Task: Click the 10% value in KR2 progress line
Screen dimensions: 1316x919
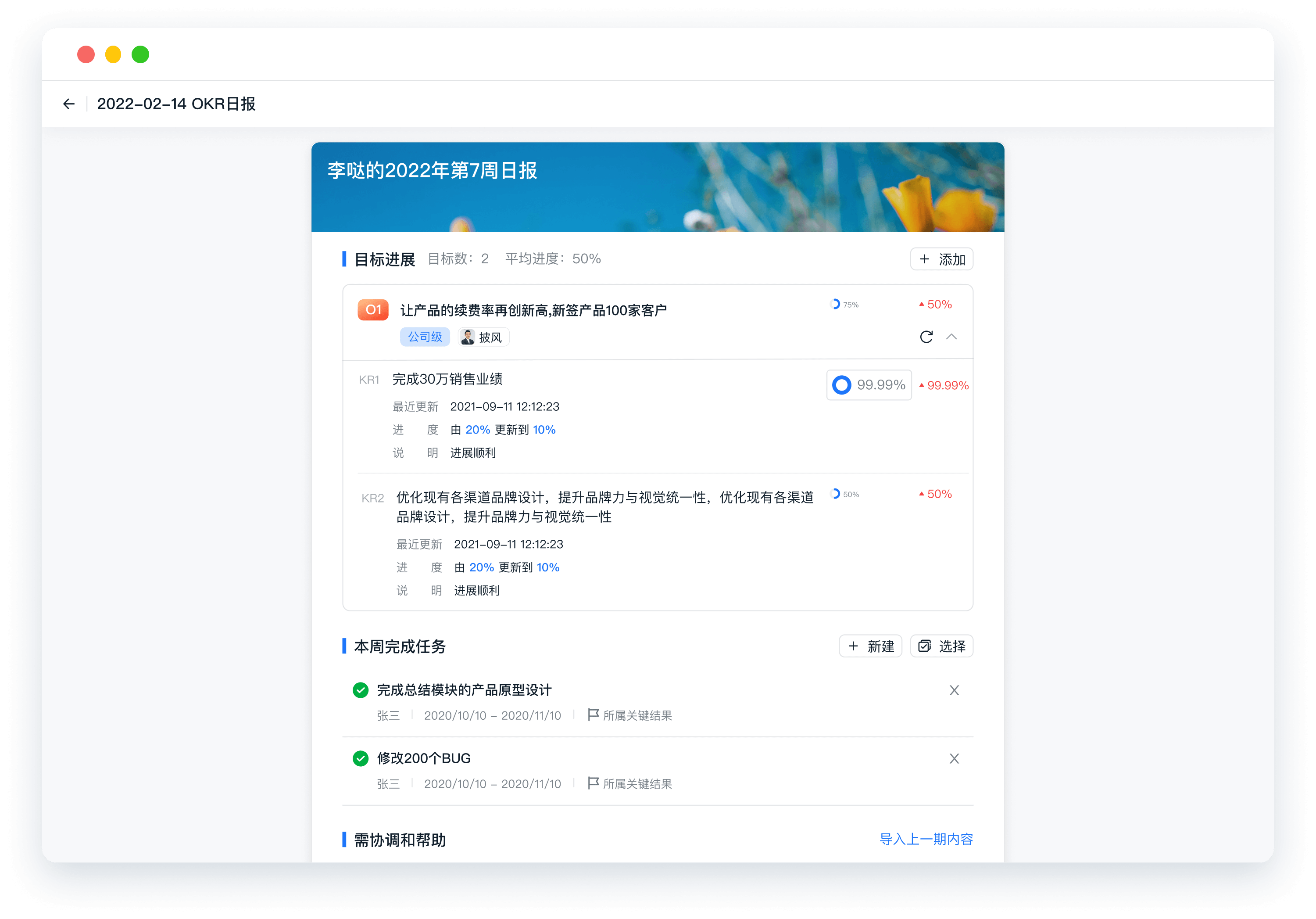Action: [548, 567]
